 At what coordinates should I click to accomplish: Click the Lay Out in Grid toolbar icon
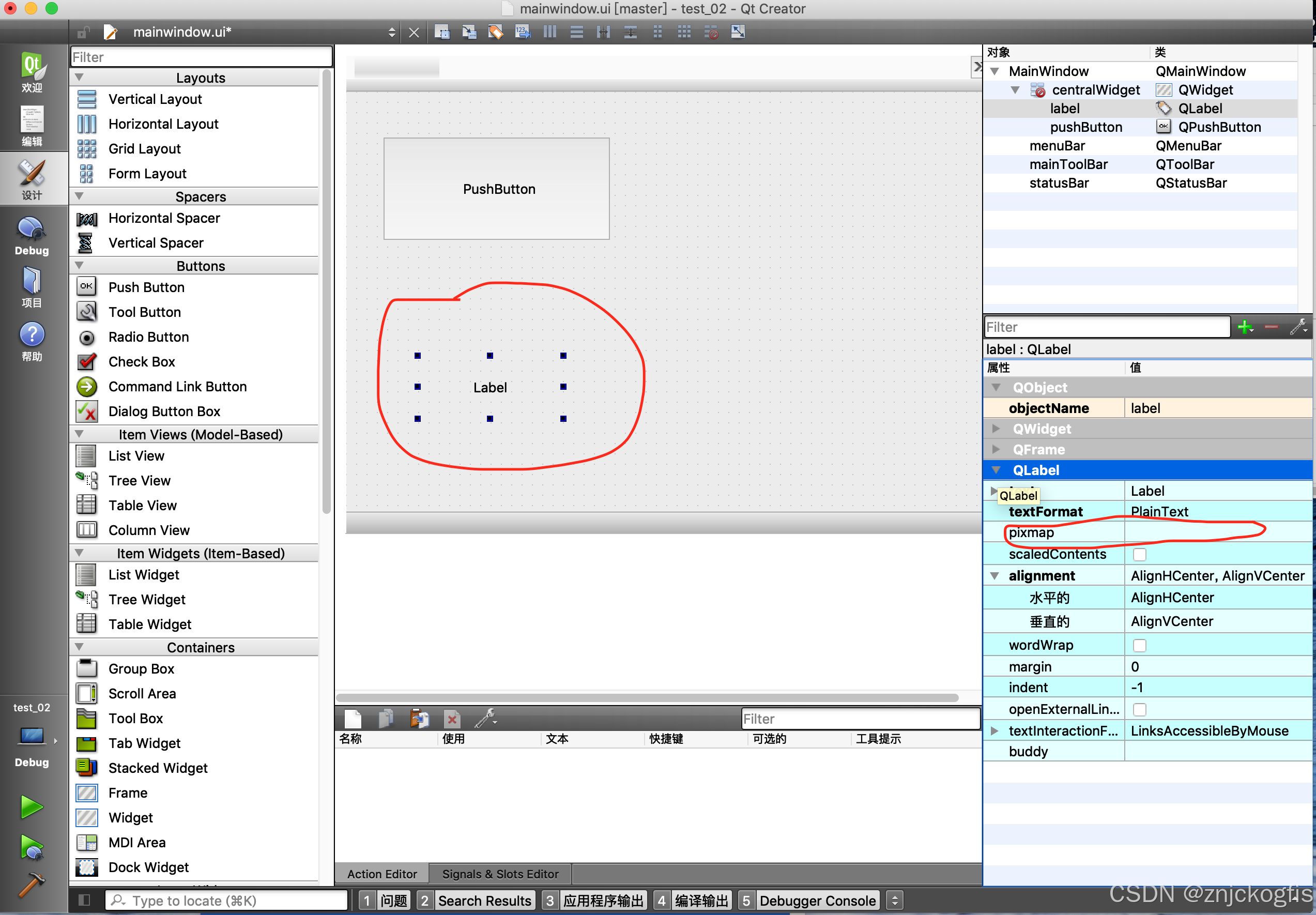[x=684, y=32]
